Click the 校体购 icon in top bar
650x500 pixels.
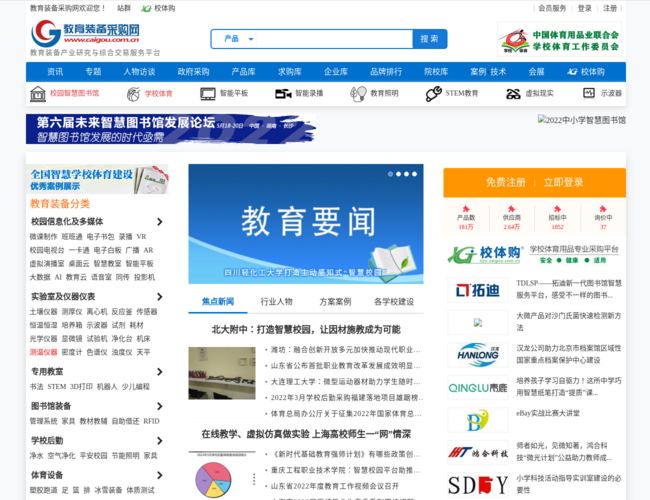146,8
